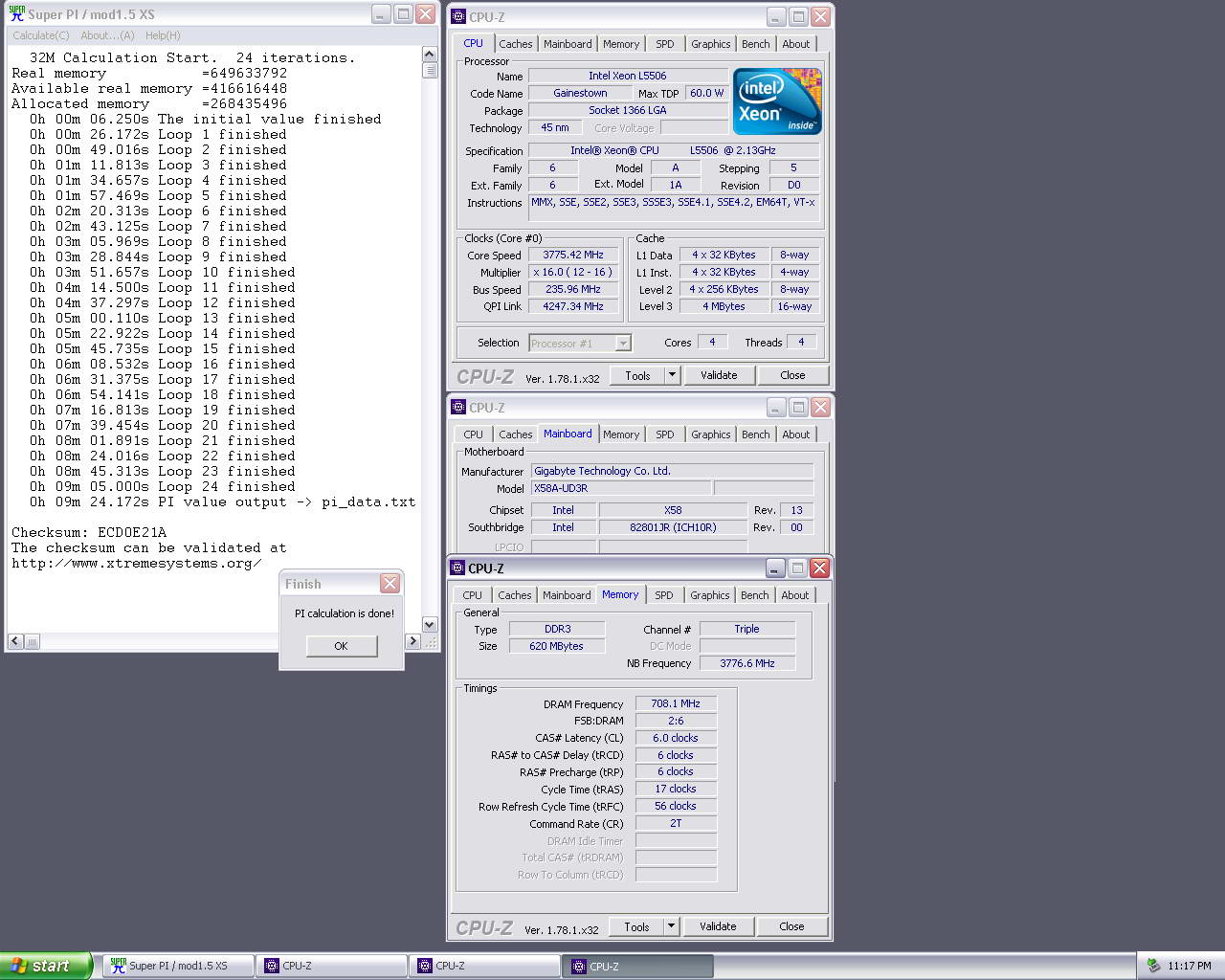This screenshot has height=980, width=1225.
Task: Open Bench tab in top CPU-Z window
Action: pos(756,44)
